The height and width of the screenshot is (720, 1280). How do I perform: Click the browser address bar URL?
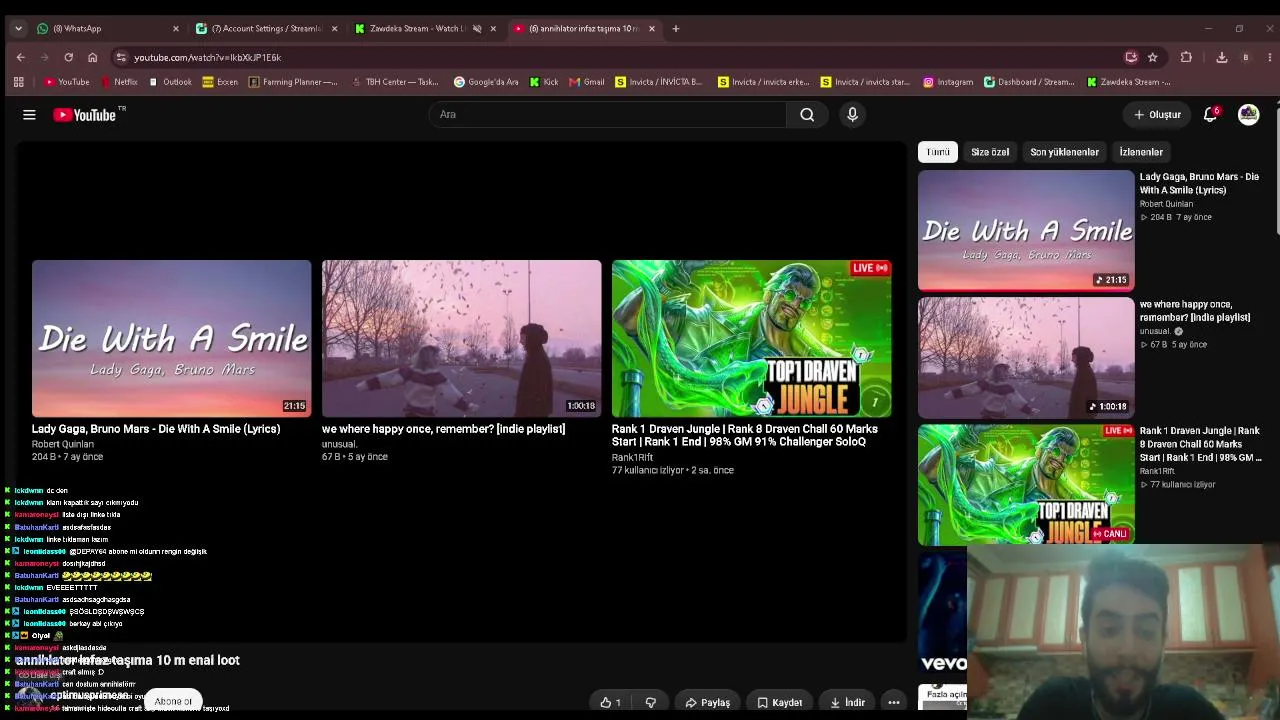(x=207, y=57)
